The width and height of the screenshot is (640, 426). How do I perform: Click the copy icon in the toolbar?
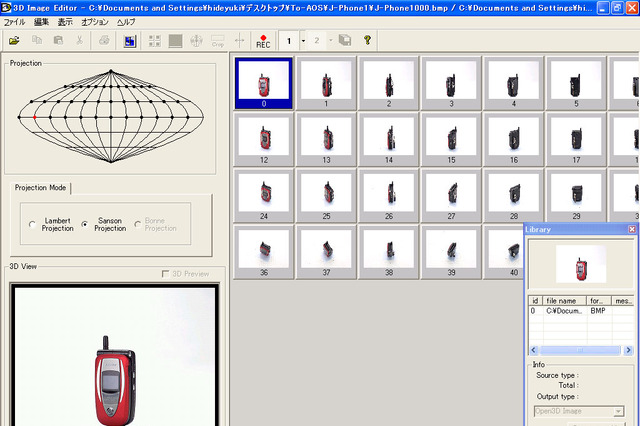click(x=36, y=41)
